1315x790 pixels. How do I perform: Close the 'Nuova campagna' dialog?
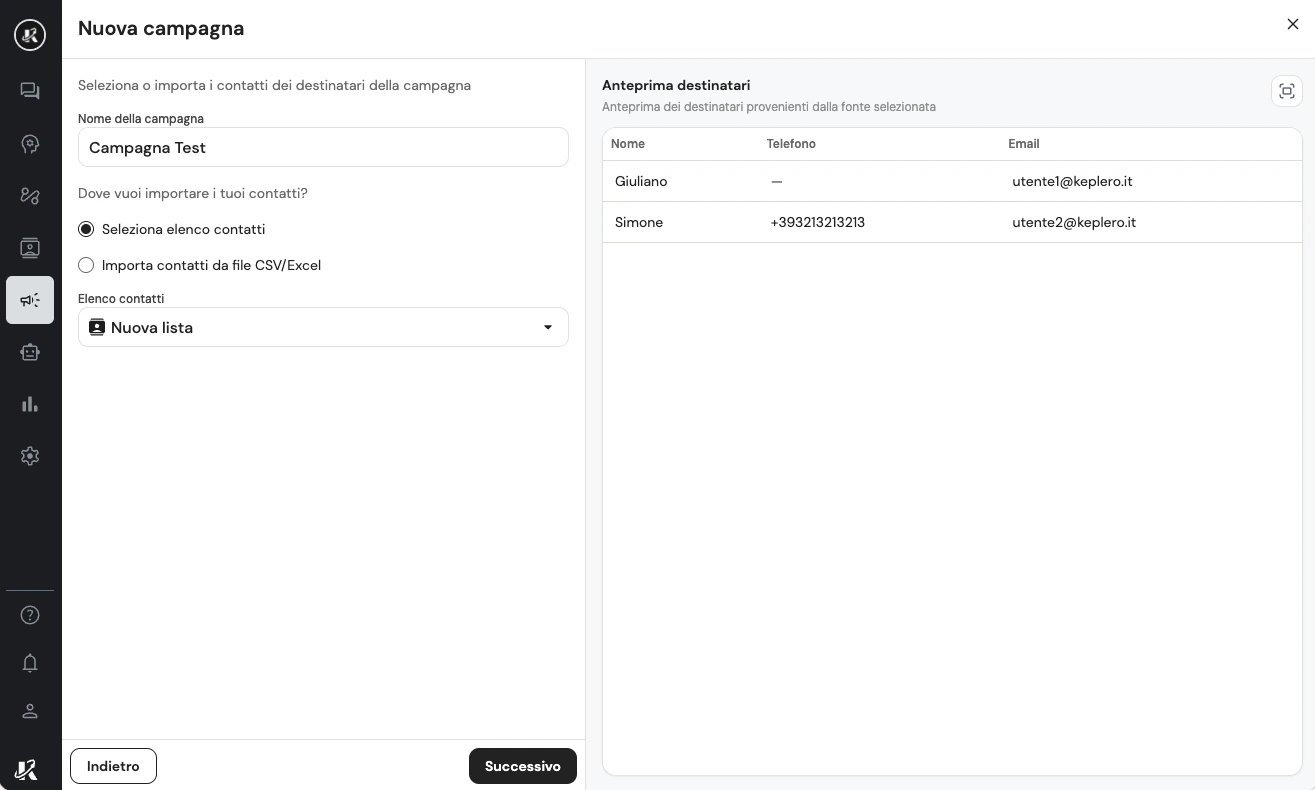(1292, 25)
